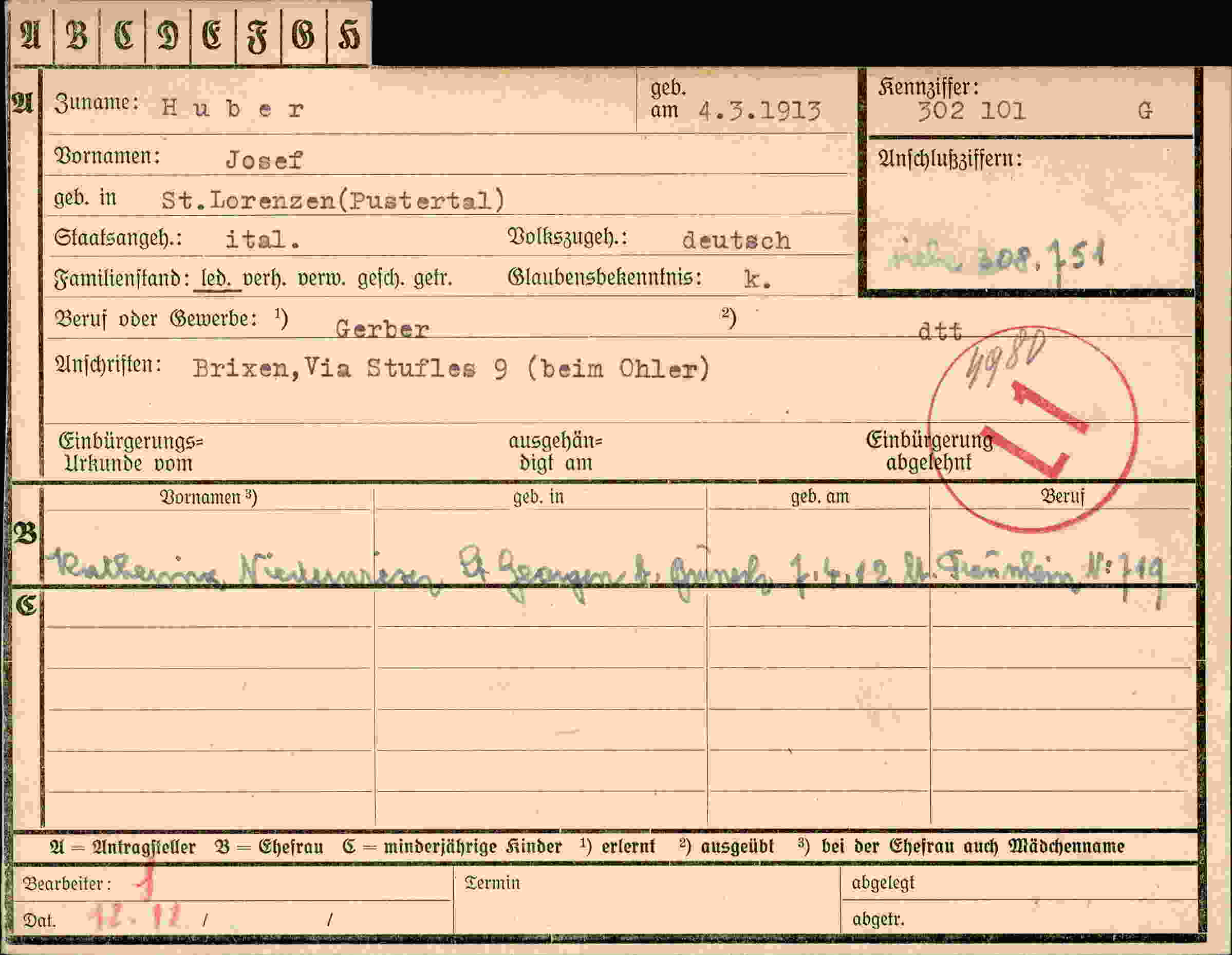Click ethnicity value 'deutsch'

[x=736, y=241]
